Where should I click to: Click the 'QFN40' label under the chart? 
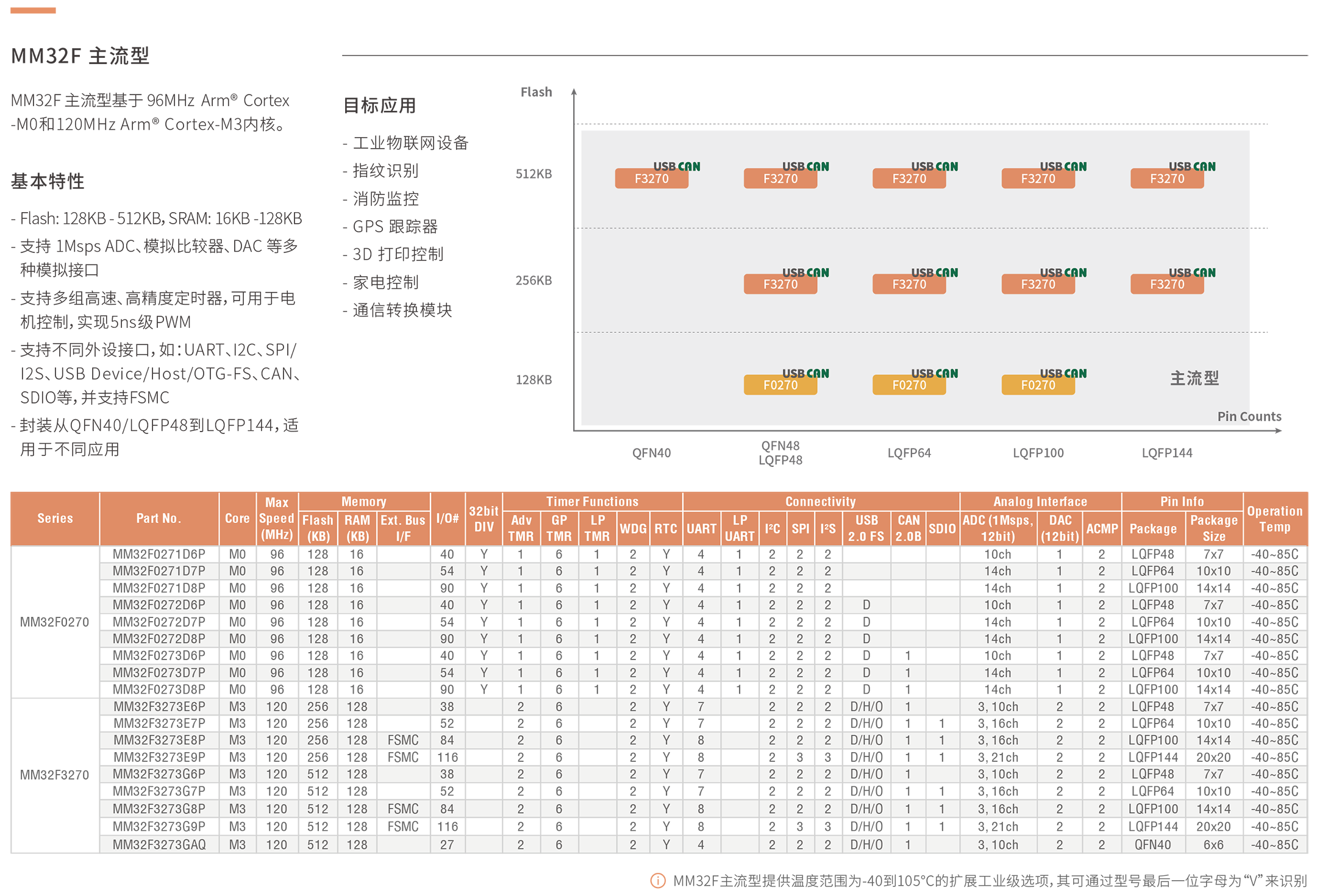pos(651,453)
